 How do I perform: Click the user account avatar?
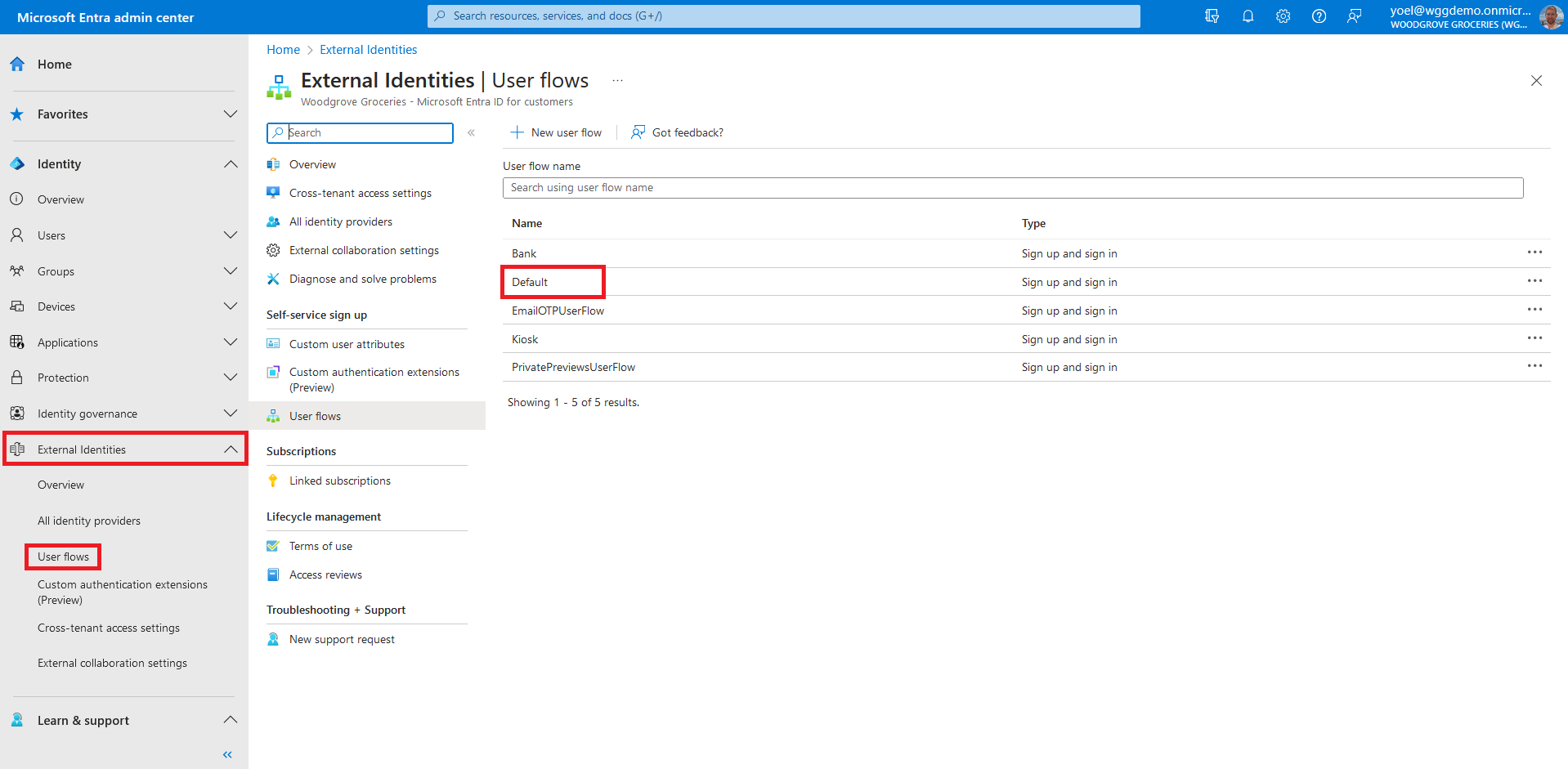1550,16
